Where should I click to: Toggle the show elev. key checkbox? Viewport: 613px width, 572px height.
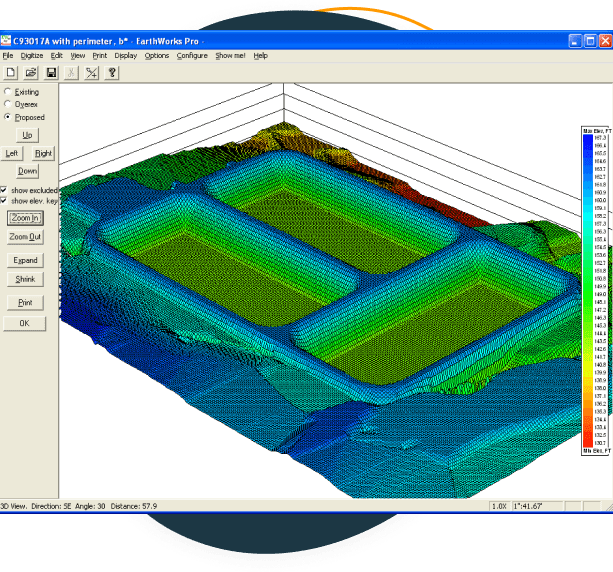(x=4, y=201)
